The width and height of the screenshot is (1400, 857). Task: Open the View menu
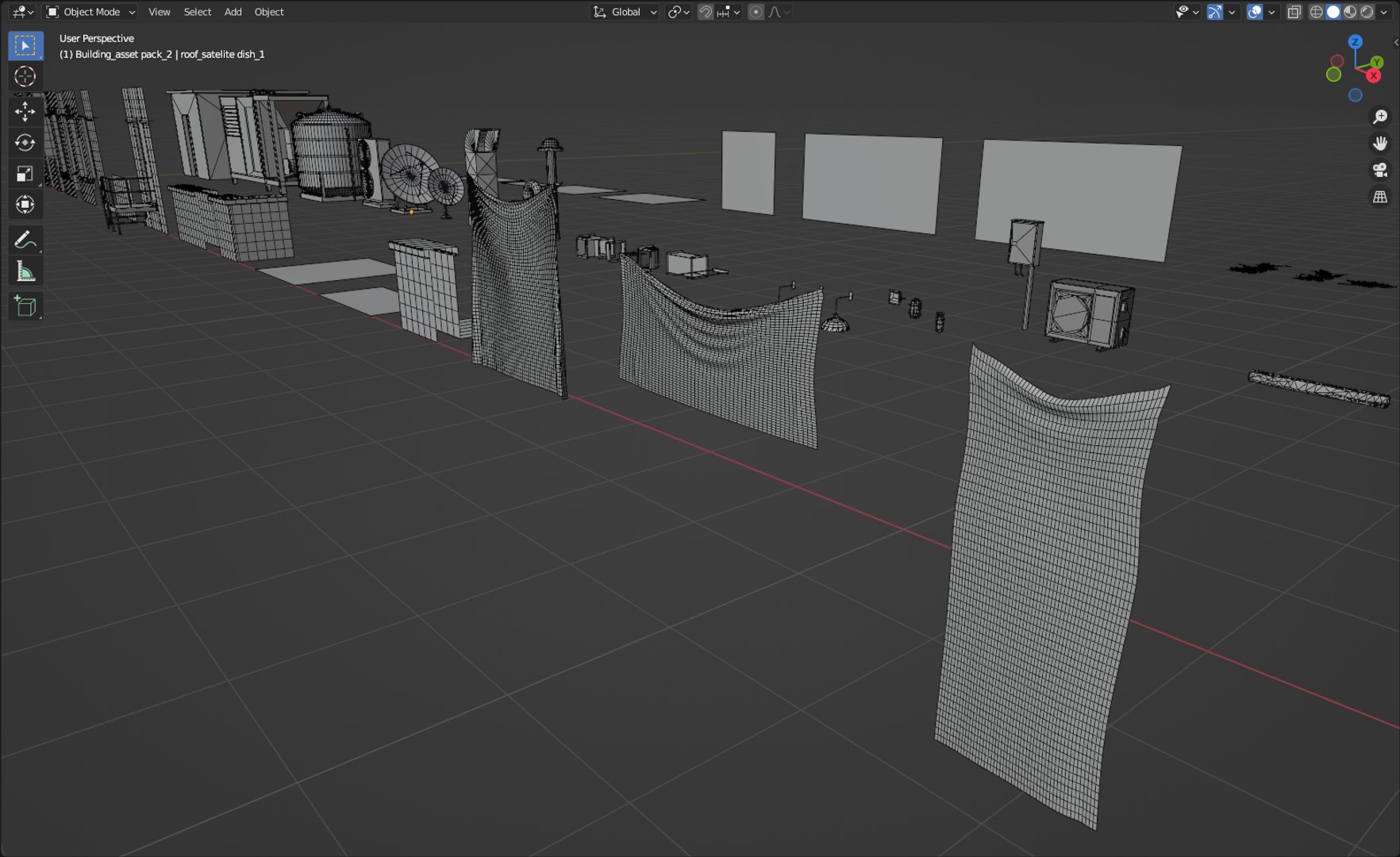pyautogui.click(x=160, y=12)
